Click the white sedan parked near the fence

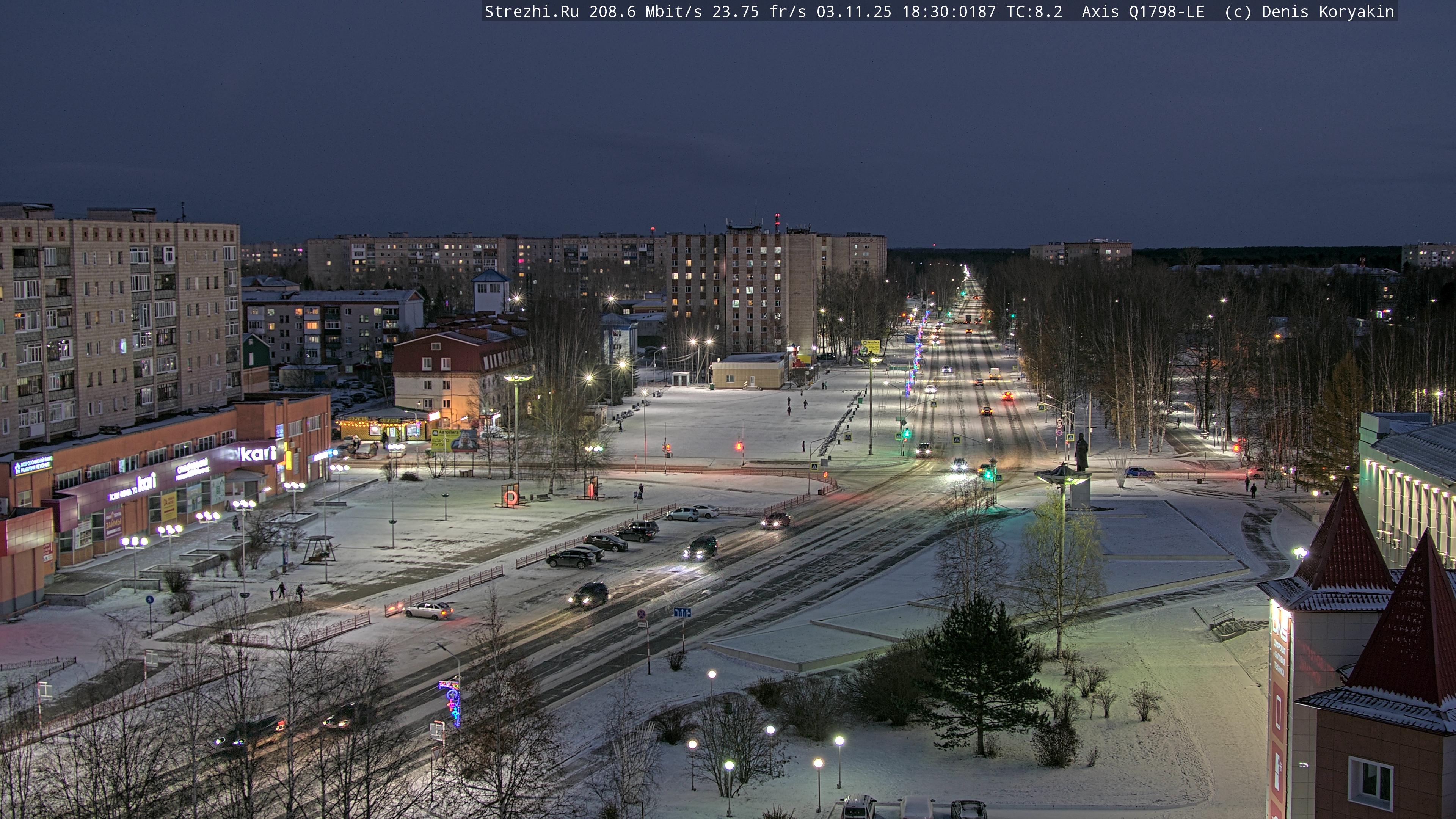click(429, 610)
